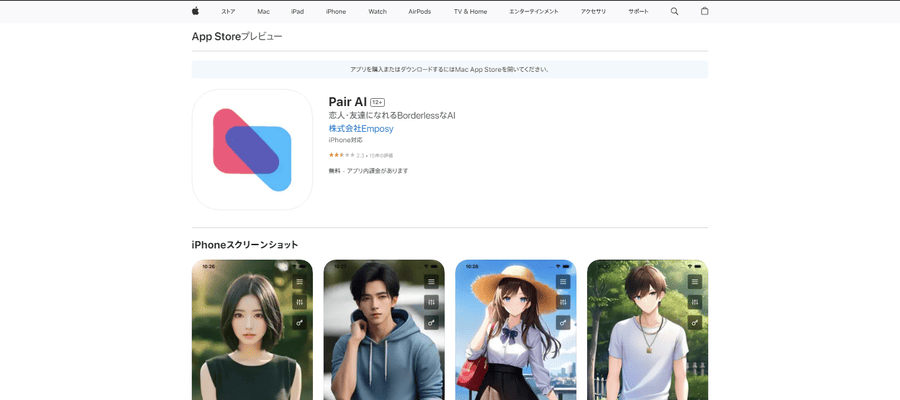Open the iPad menu item
The width and height of the screenshot is (900, 400).
(x=297, y=11)
